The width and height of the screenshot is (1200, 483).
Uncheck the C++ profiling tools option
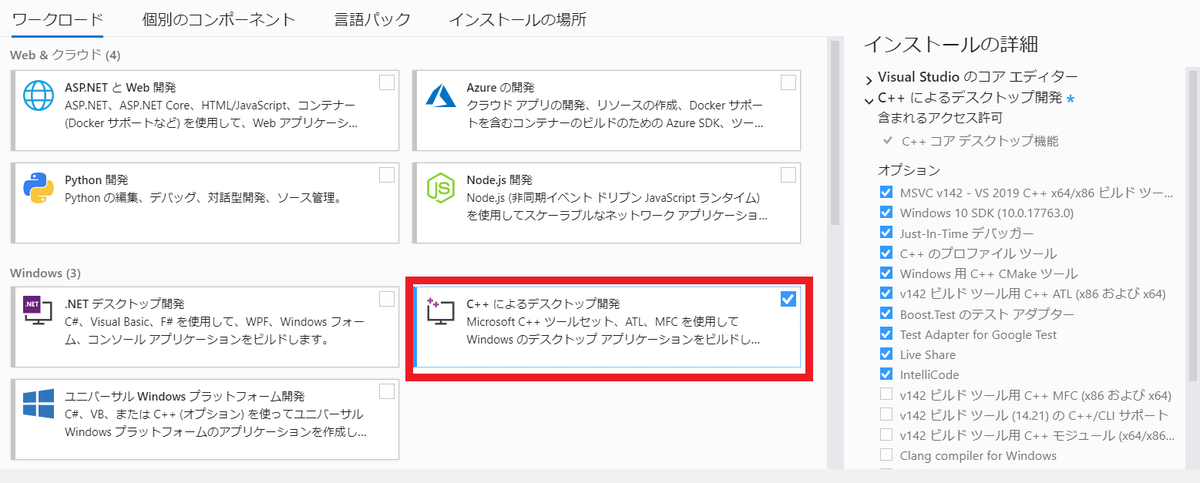point(886,253)
